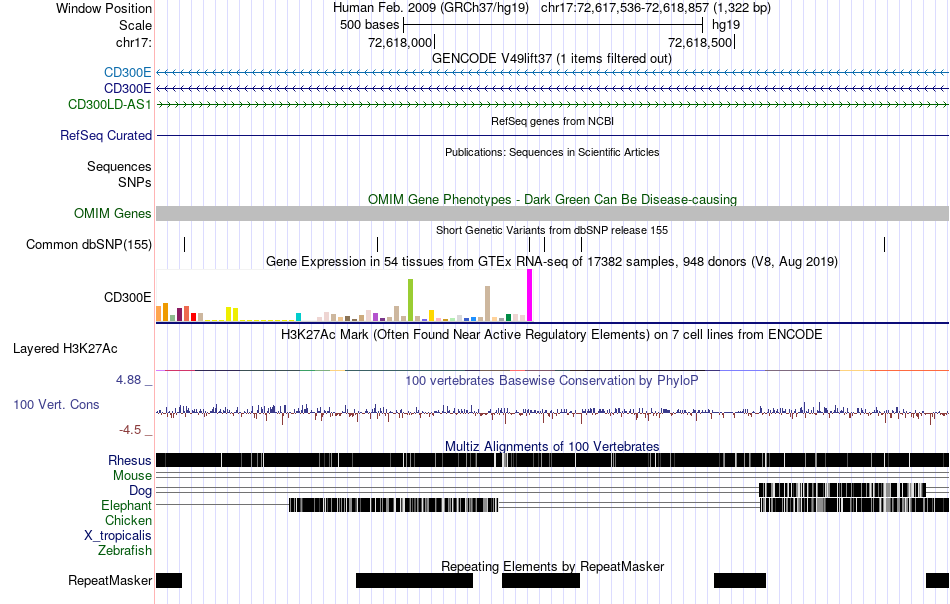Viewport: 950px width, 604px height.
Task: Click the CD300E label beside GTEx bars
Action: point(127,297)
